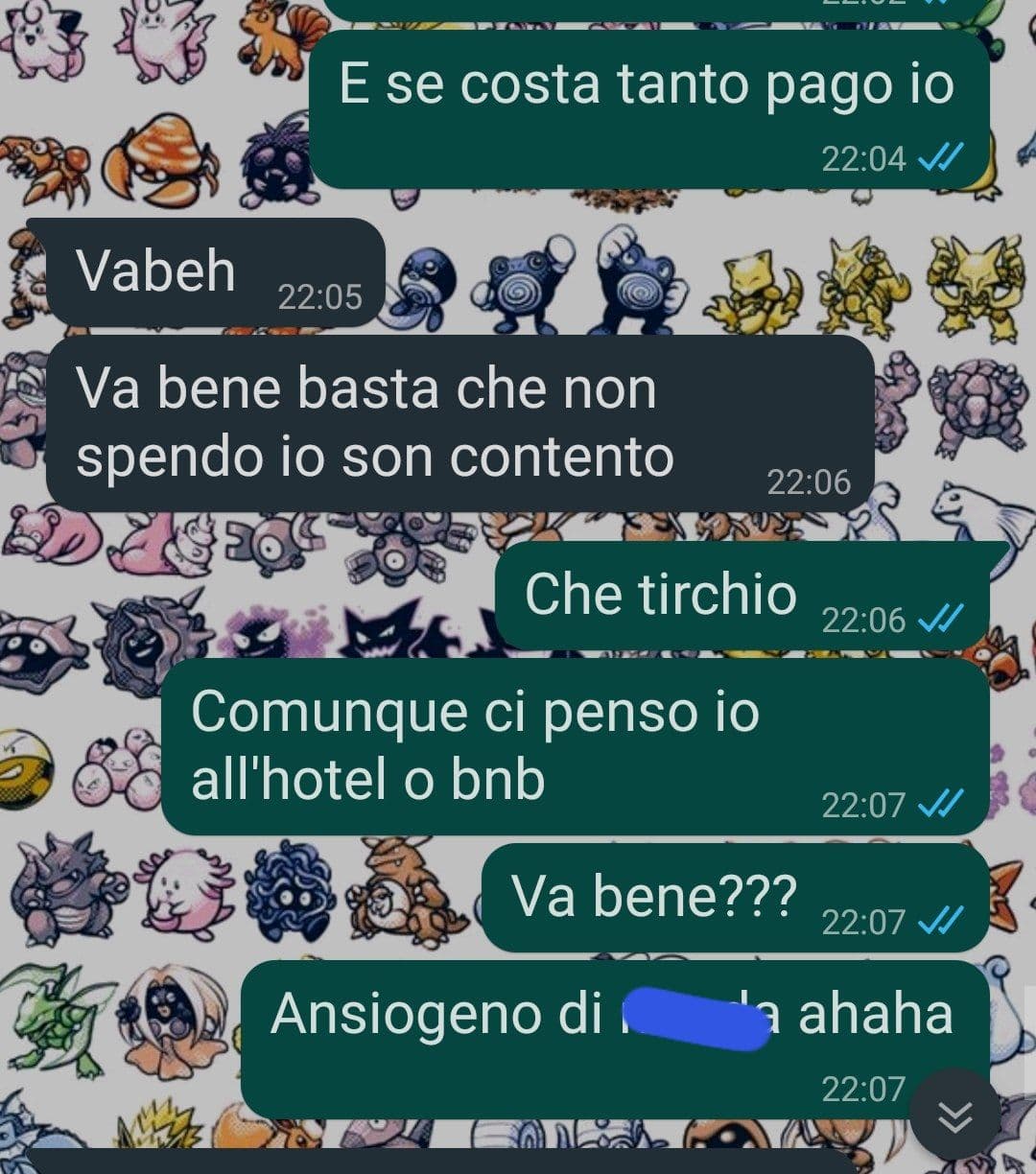Tap the "Va bene basta che non spendo" message

click(x=460, y=423)
